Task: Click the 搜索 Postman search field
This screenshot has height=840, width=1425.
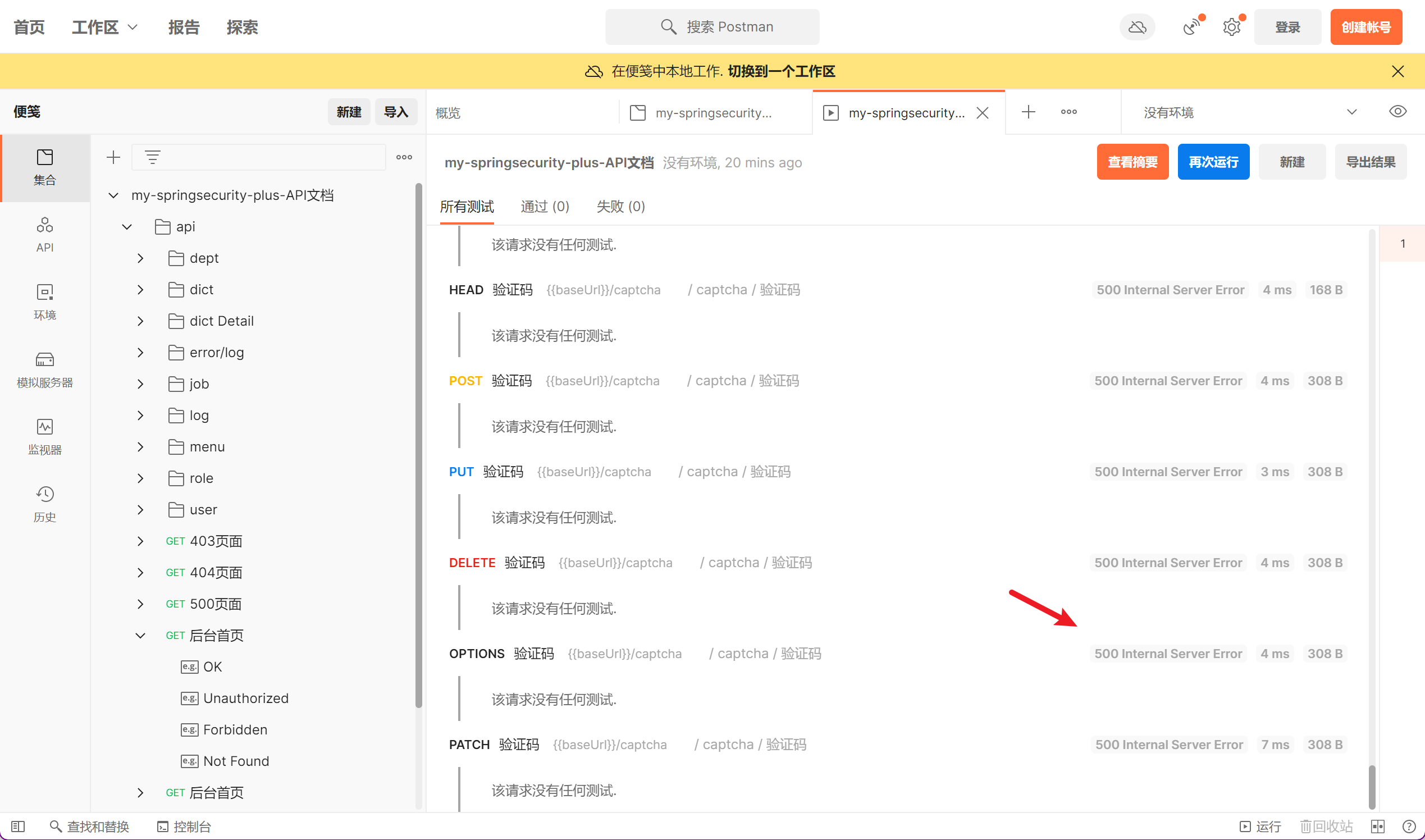Action: pyautogui.click(x=712, y=27)
